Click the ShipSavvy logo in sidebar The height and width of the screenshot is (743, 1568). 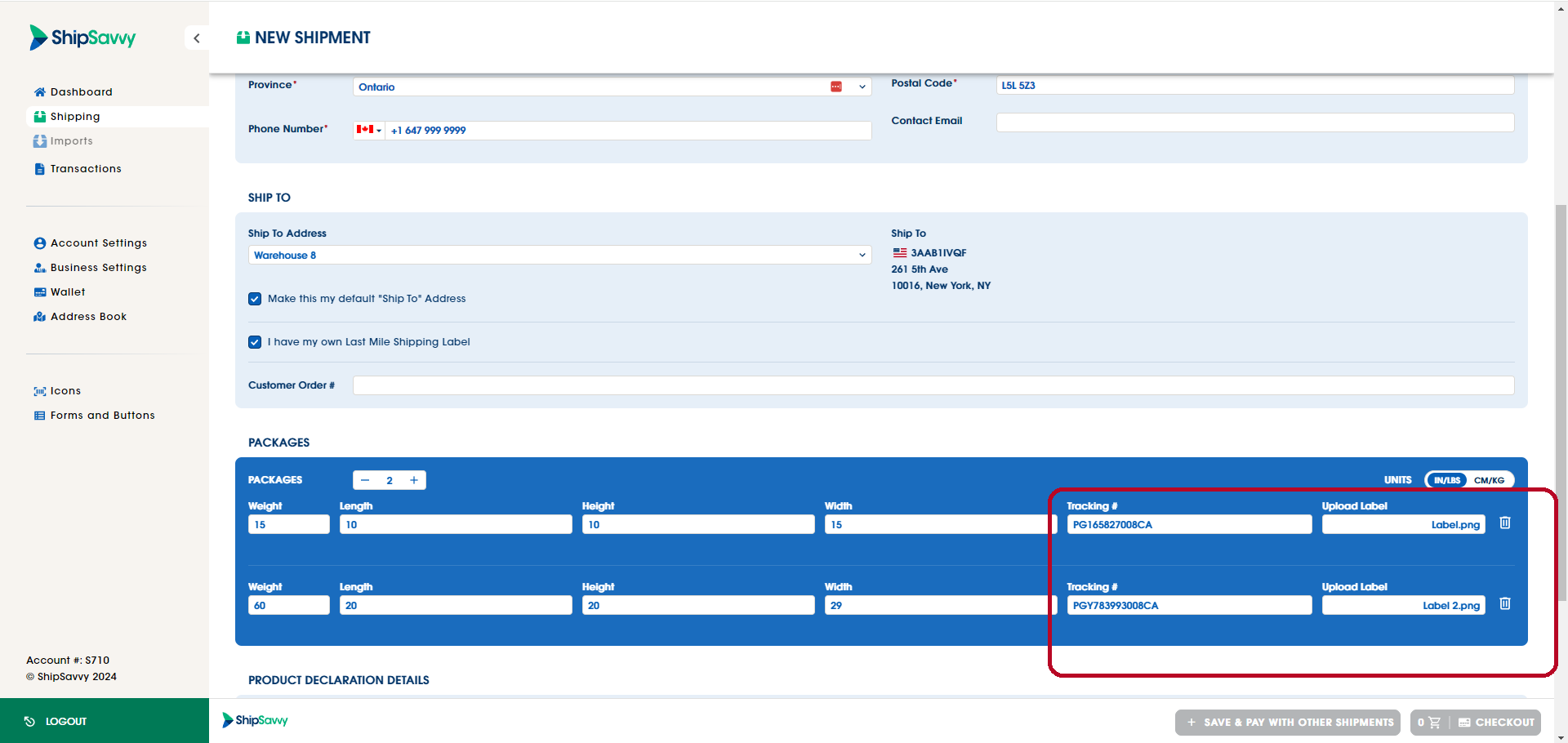click(x=82, y=38)
